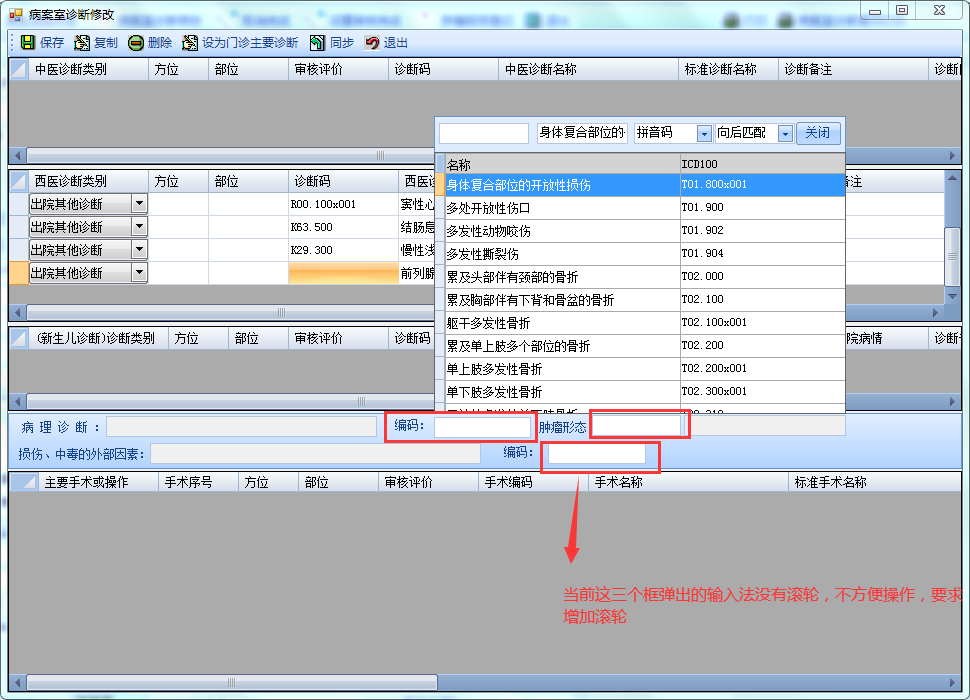Click the 同步 sync icon

click(317, 43)
